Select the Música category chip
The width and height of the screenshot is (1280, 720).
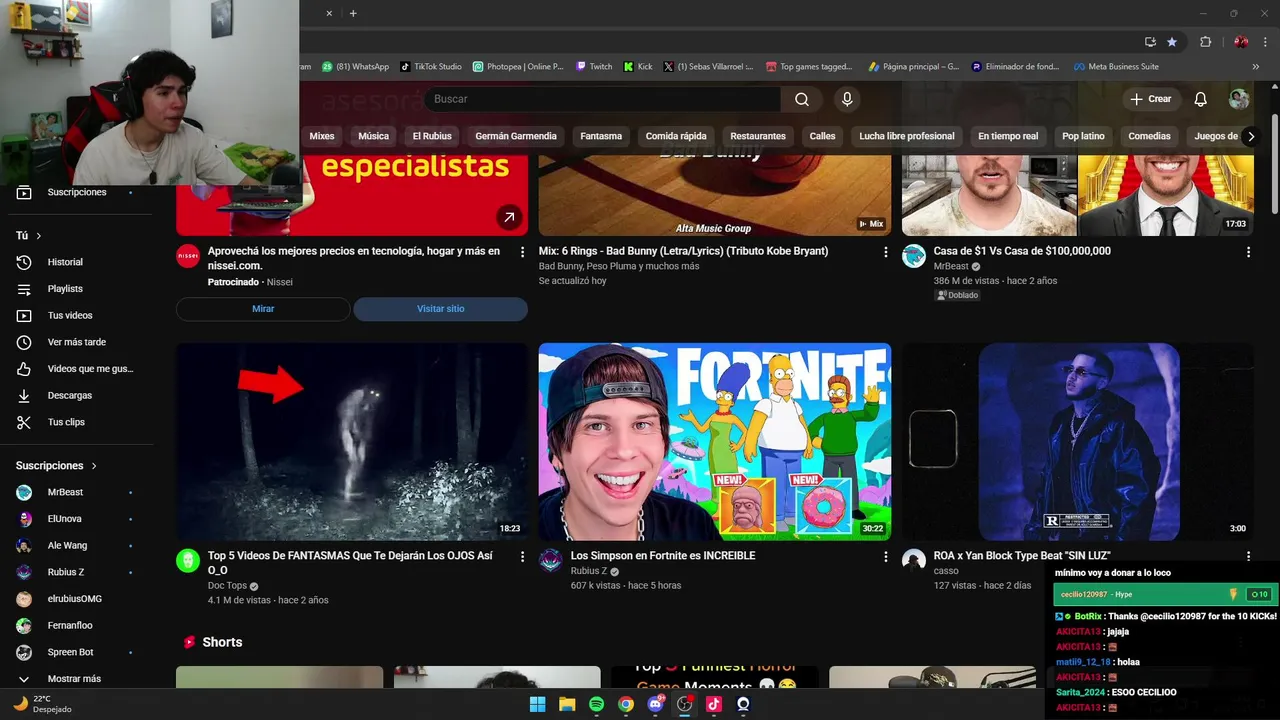[x=374, y=136]
